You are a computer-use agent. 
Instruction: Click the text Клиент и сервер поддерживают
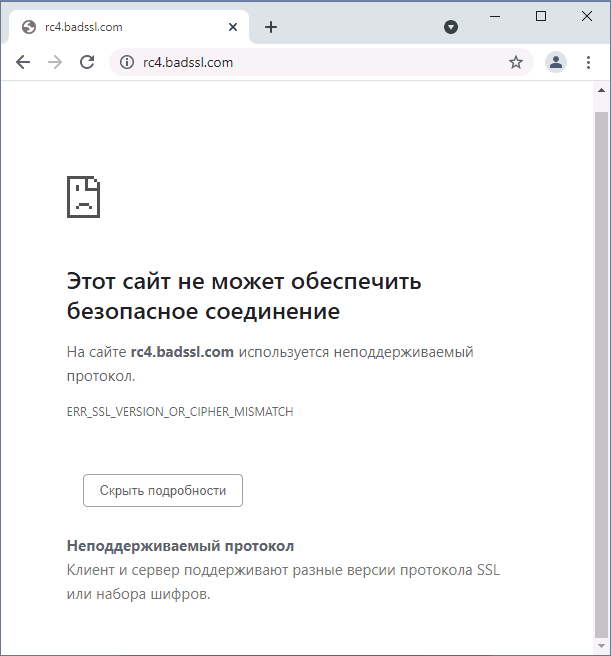177,570
